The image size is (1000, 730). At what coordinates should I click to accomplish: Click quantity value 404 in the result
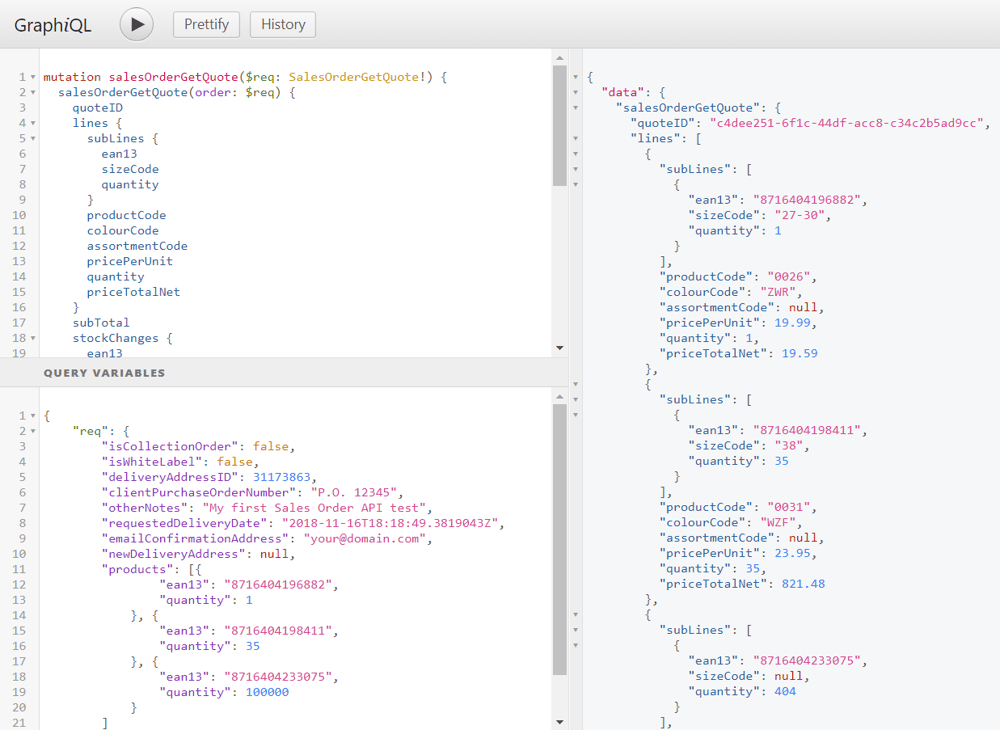point(785,691)
